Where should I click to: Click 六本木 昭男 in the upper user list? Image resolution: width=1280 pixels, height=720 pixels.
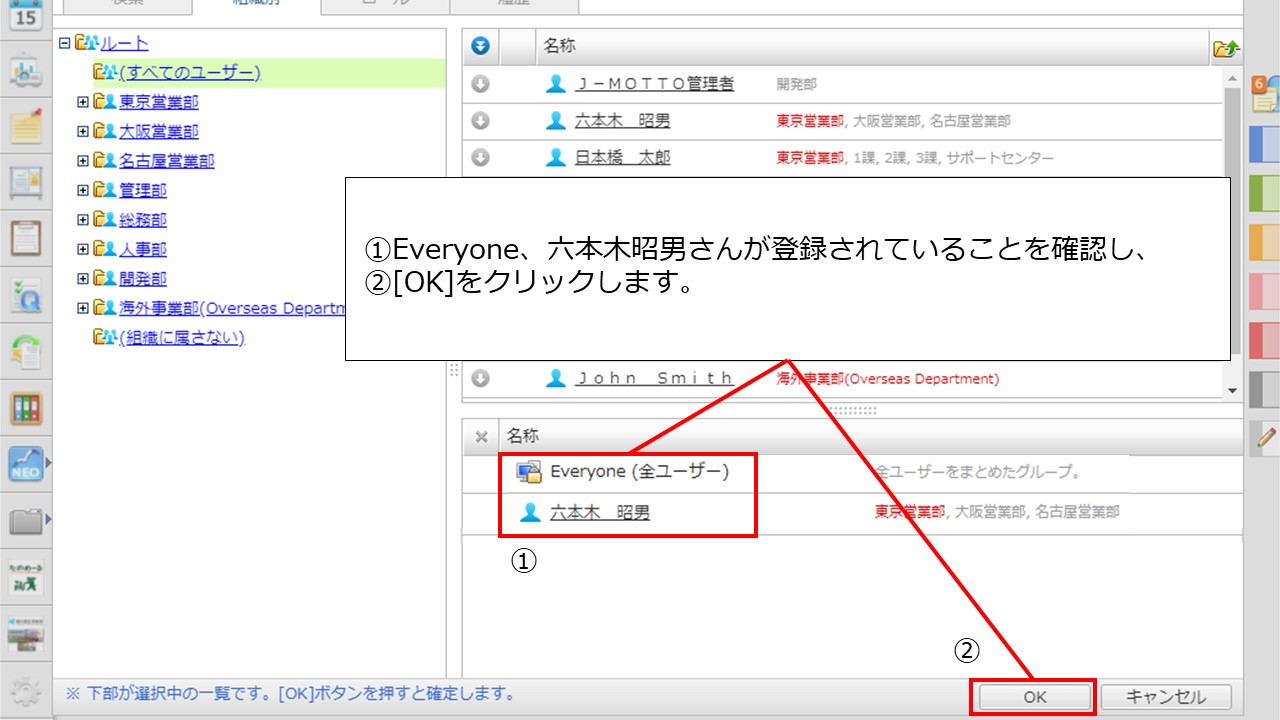(623, 121)
